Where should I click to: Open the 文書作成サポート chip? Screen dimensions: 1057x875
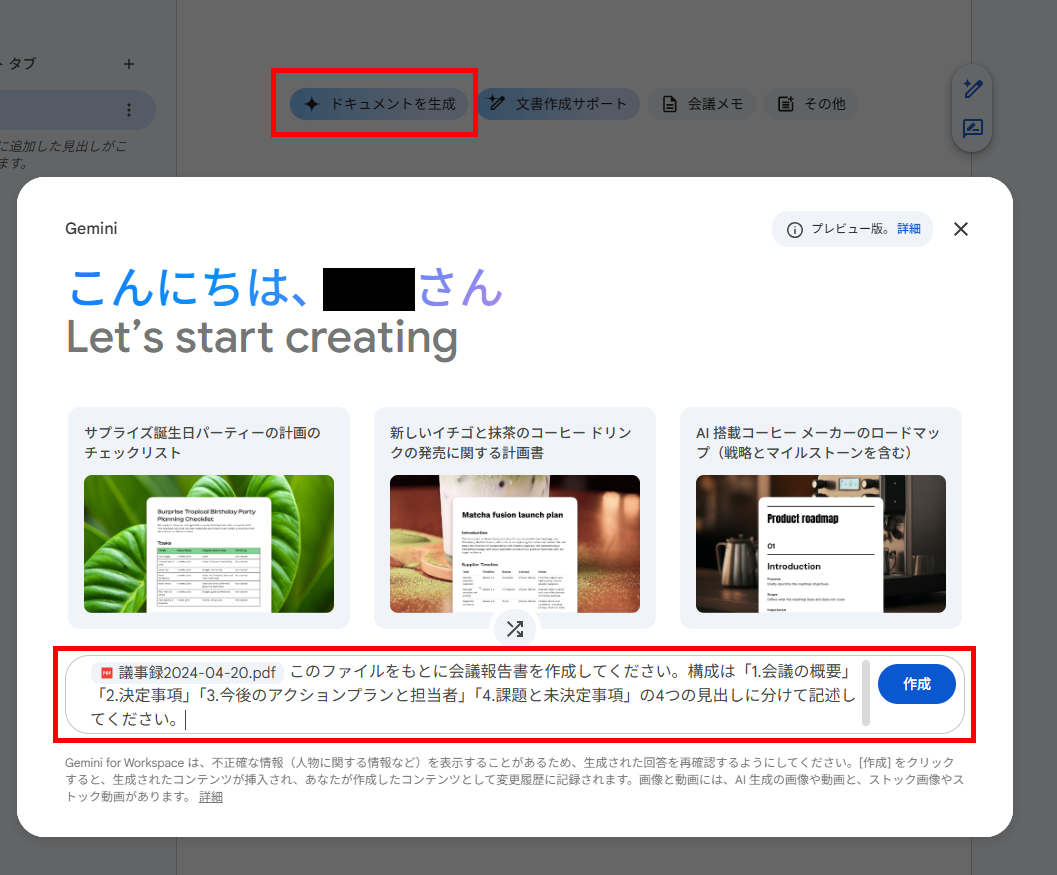(x=558, y=104)
